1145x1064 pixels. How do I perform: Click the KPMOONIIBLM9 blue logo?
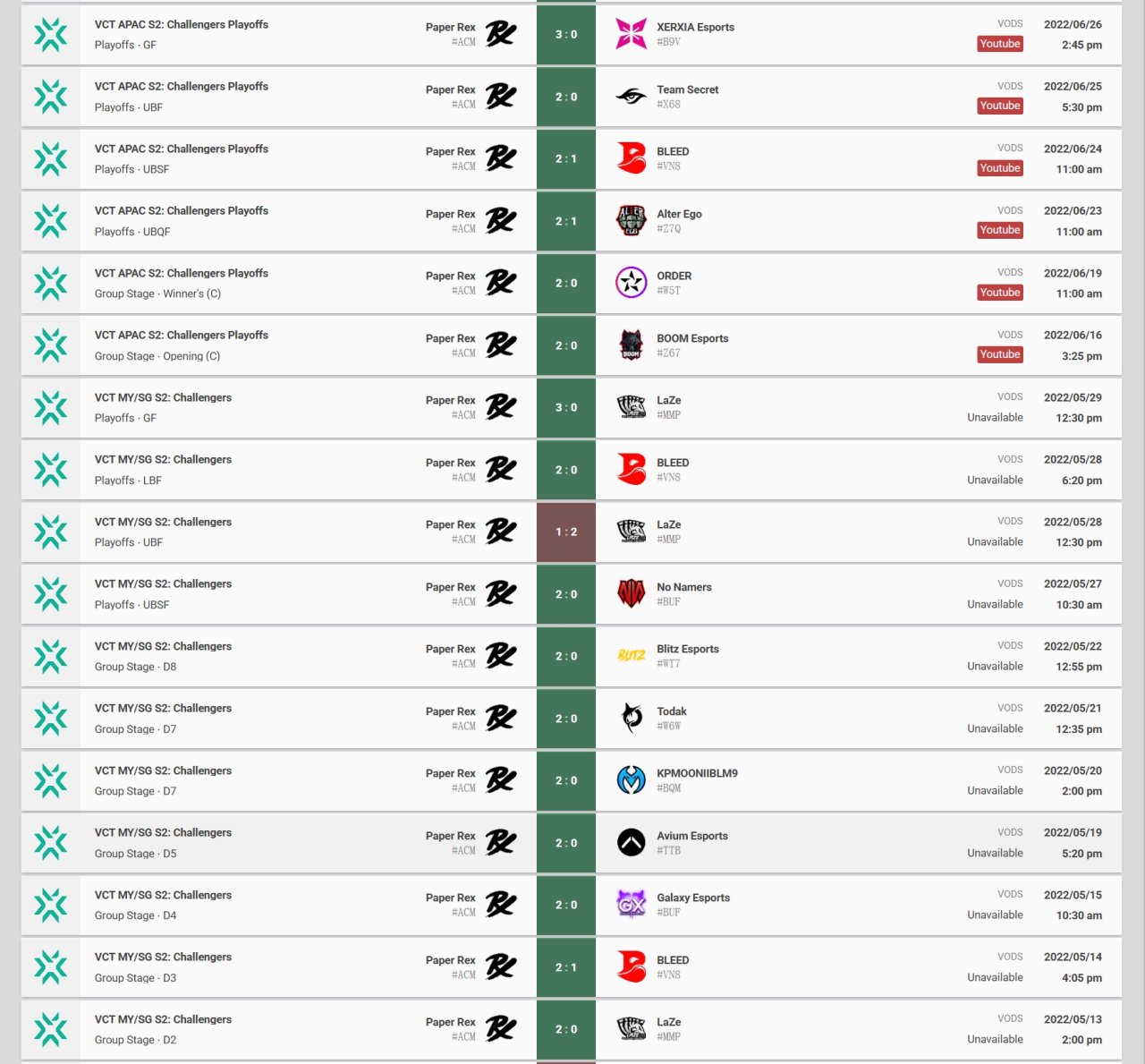coord(631,780)
